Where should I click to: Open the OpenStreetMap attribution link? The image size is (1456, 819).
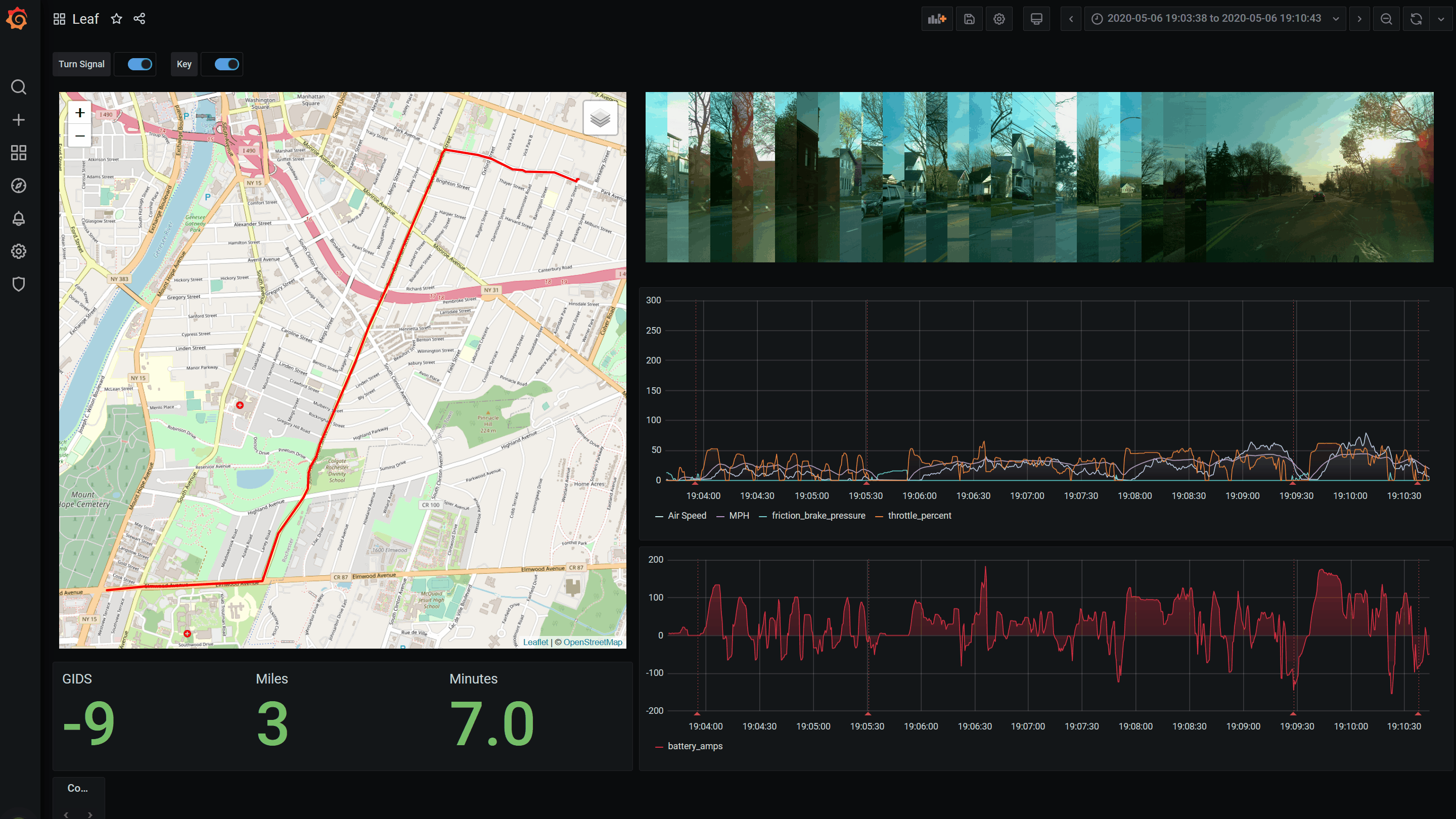593,642
